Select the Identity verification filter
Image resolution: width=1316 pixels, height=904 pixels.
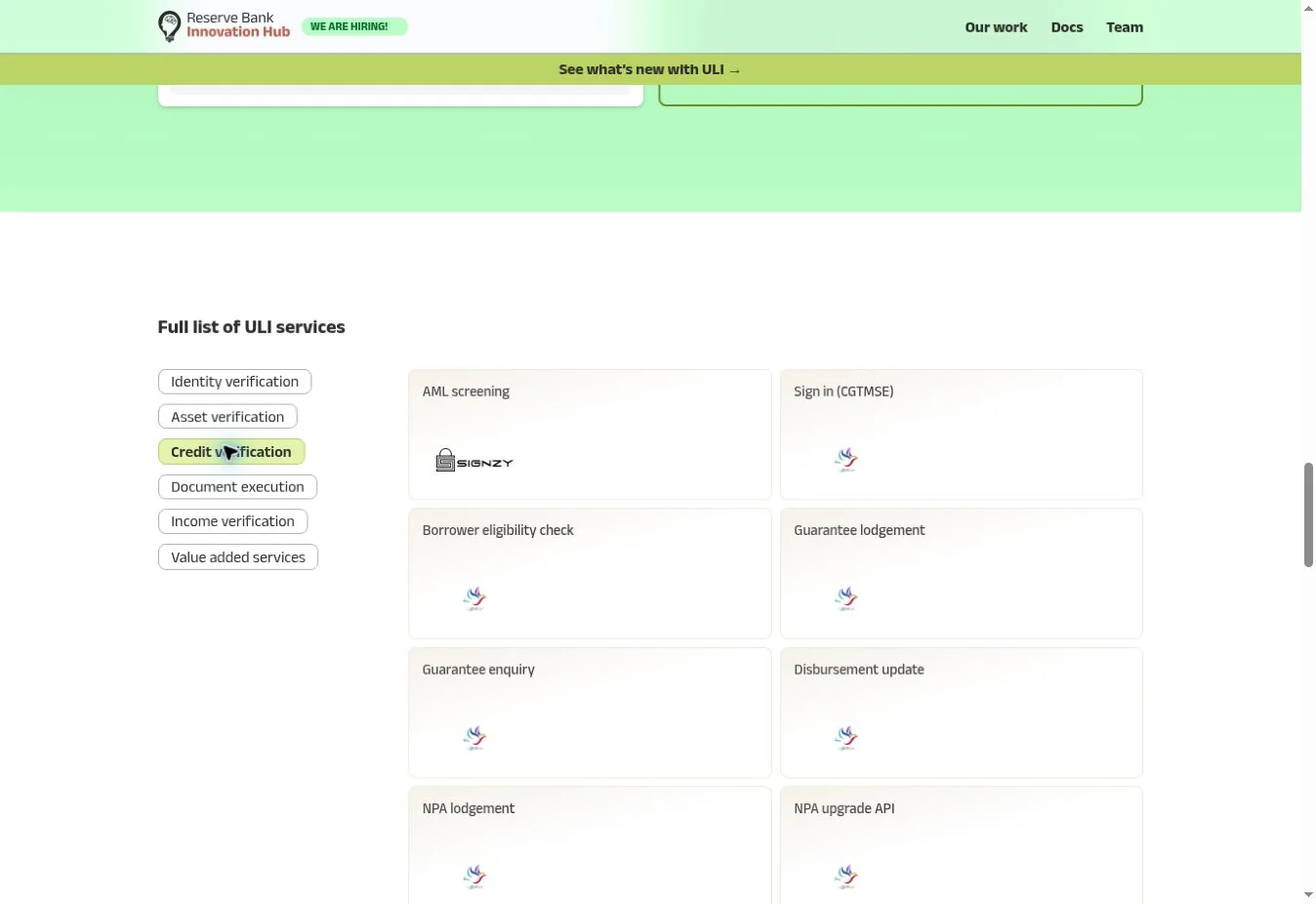point(234,382)
